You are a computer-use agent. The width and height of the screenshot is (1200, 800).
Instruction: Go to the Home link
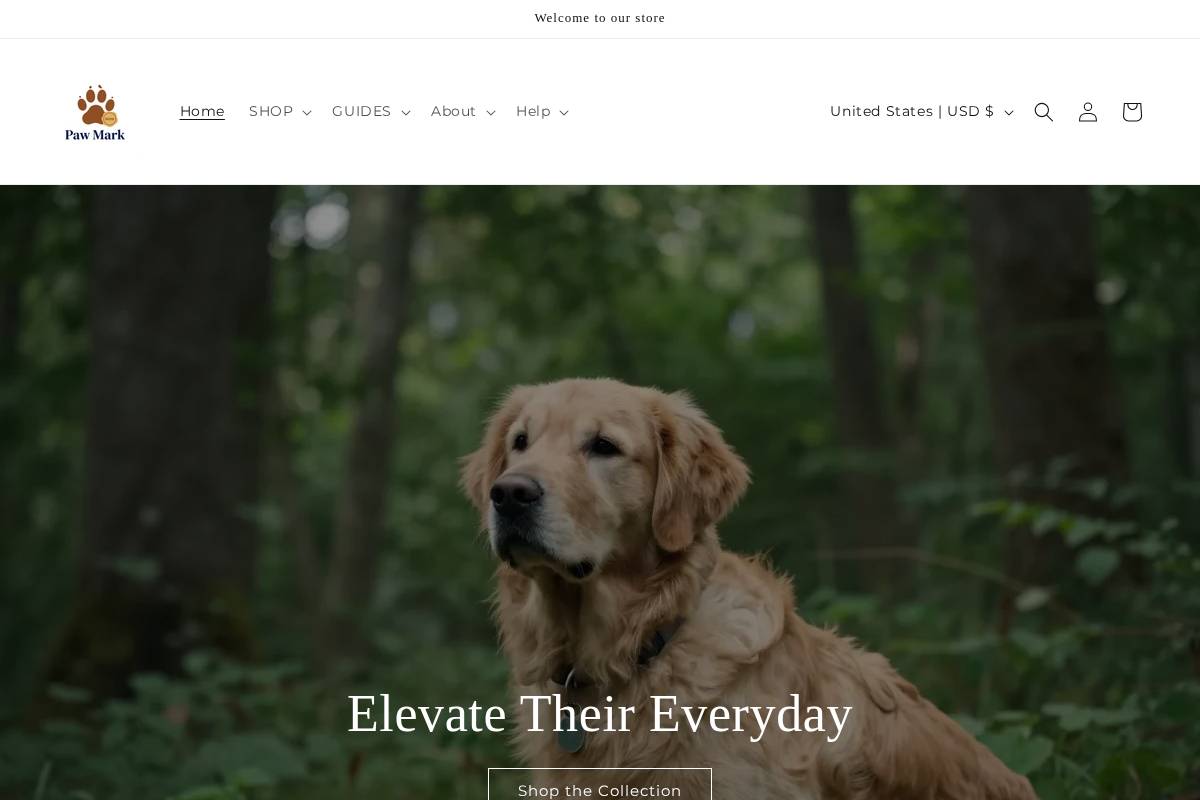coord(202,112)
